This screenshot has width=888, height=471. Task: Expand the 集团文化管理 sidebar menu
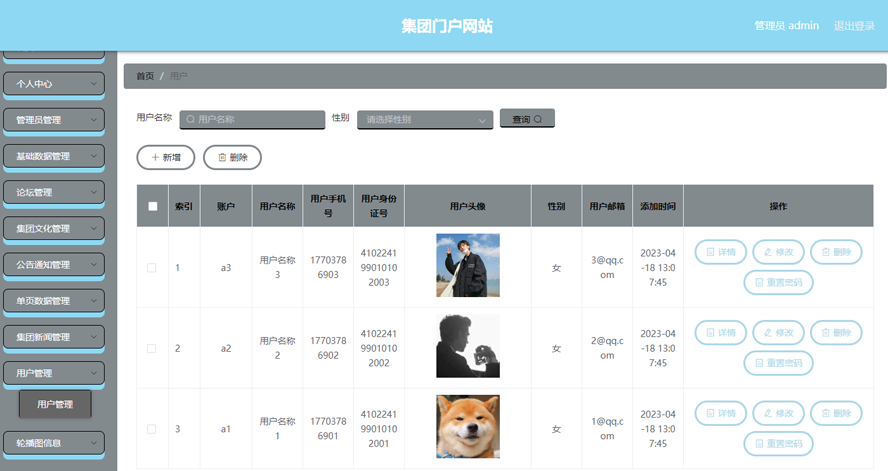(x=54, y=229)
